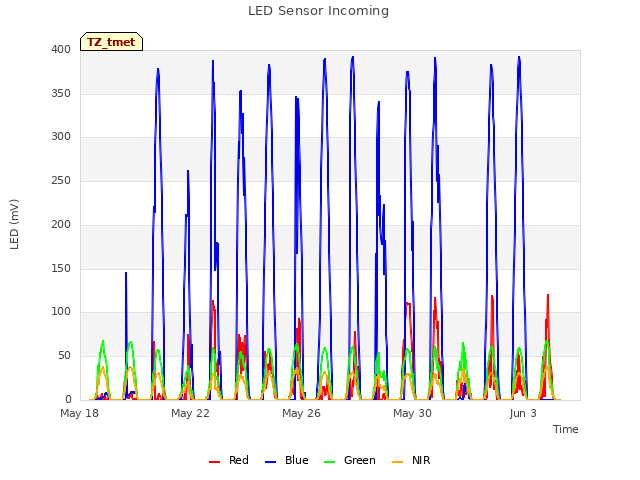The width and height of the screenshot is (640, 480).
Task: Click the 400 y-axis tick label
Action: pos(61,50)
